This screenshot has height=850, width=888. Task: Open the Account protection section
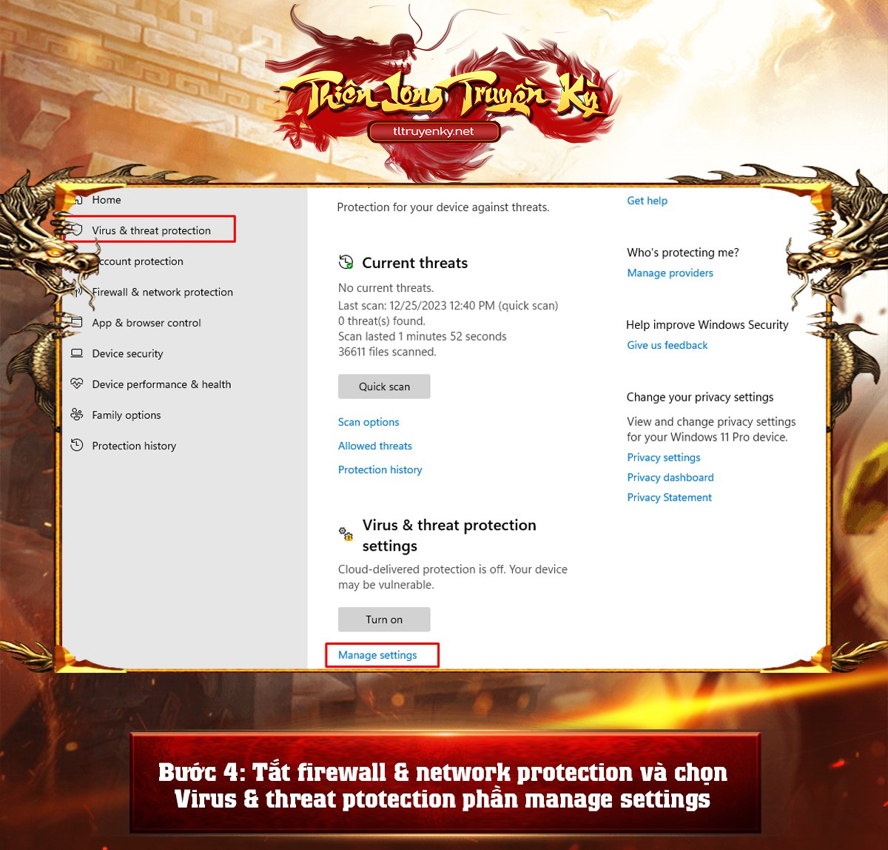tap(140, 262)
